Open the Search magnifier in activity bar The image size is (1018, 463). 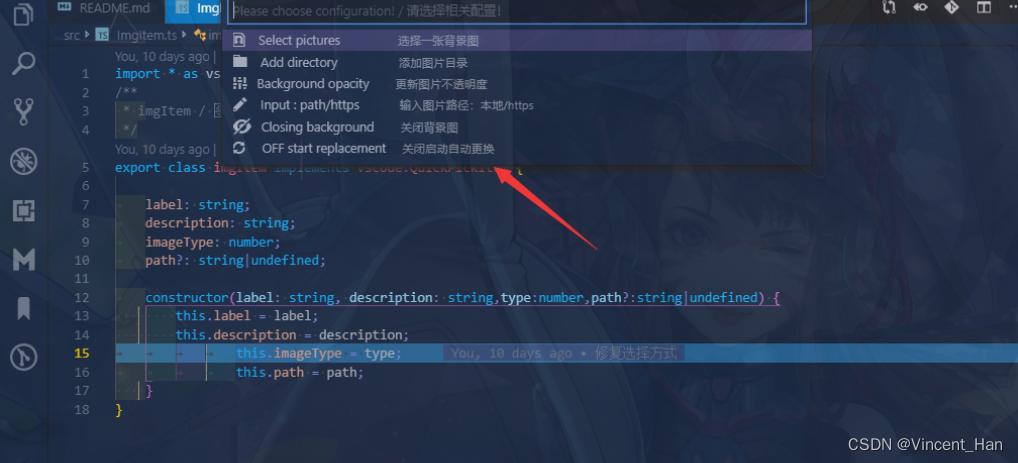[24, 64]
